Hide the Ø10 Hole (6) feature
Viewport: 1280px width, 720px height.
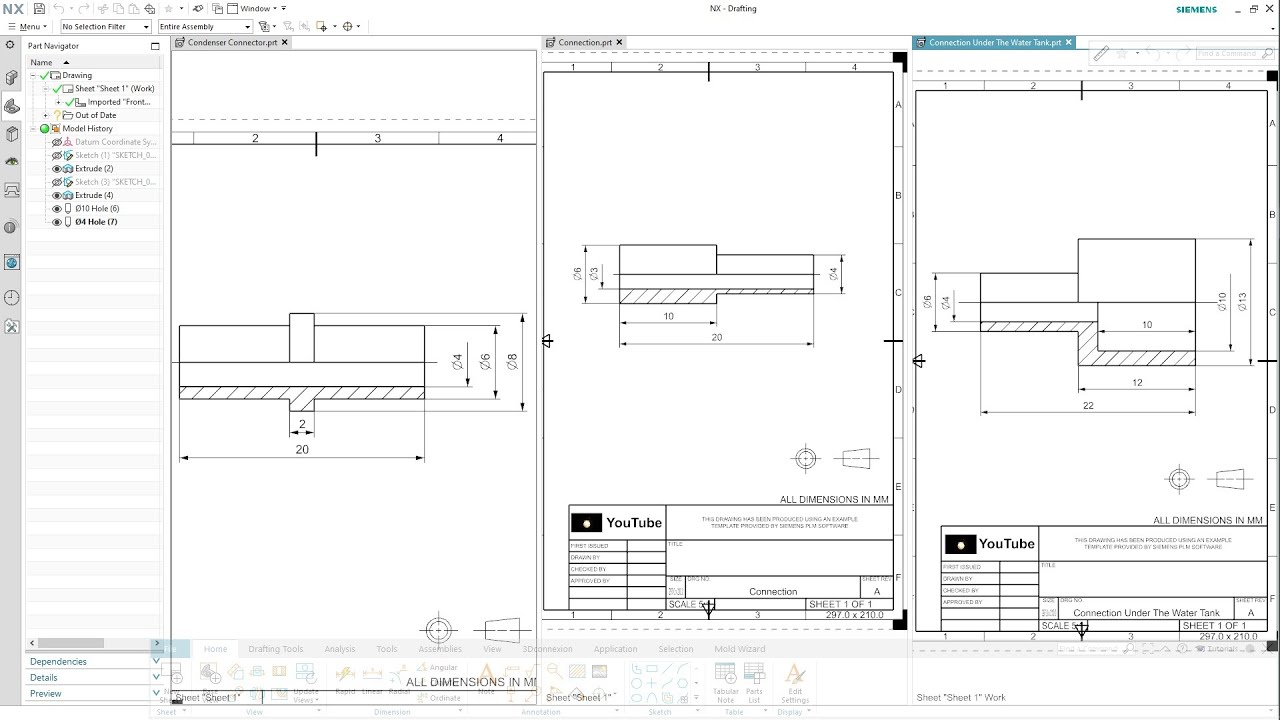[x=57, y=208]
